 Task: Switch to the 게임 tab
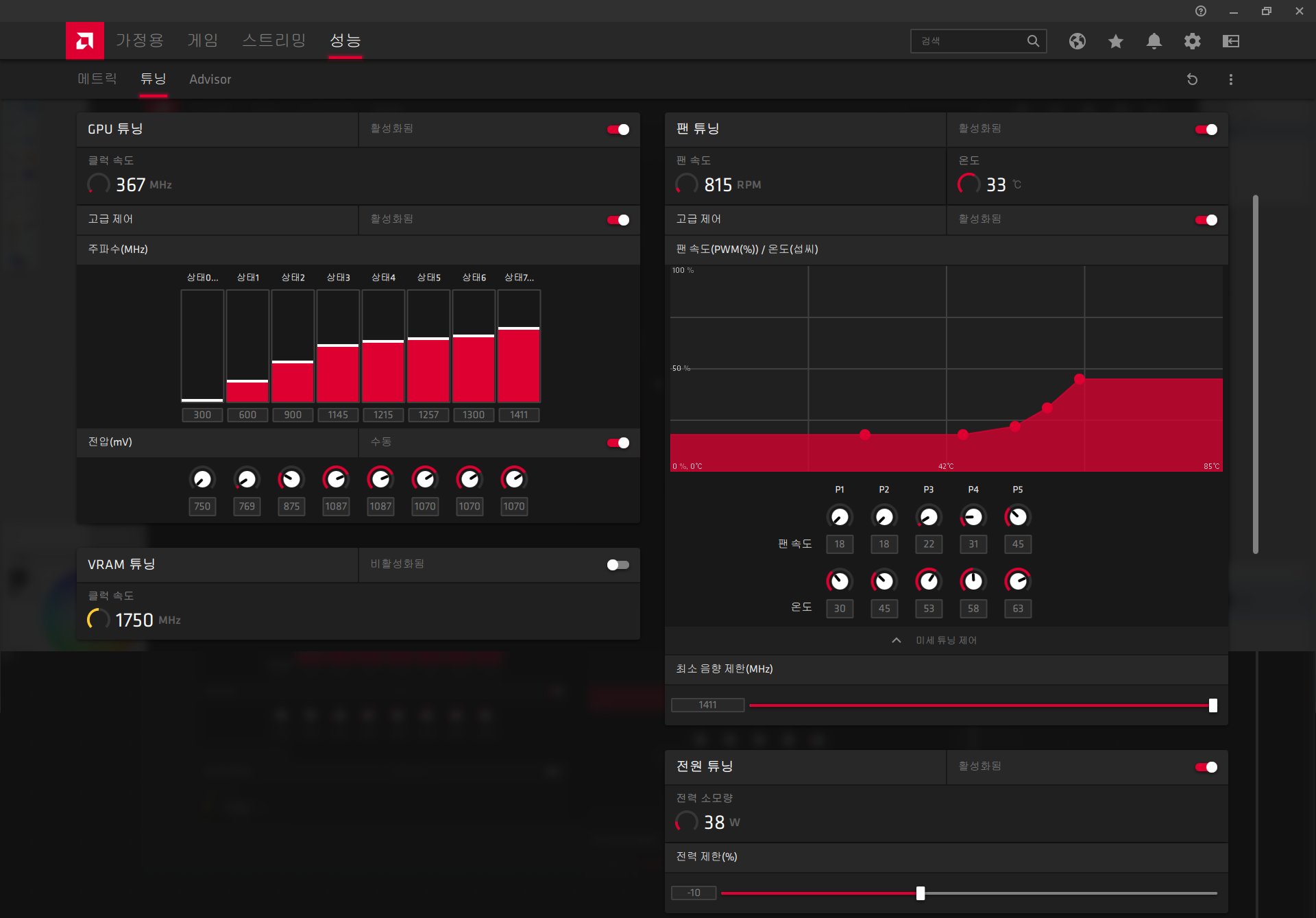[x=202, y=40]
